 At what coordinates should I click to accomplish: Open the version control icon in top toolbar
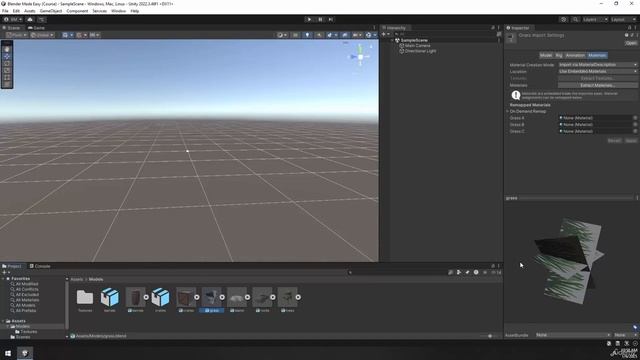(x=42, y=19)
